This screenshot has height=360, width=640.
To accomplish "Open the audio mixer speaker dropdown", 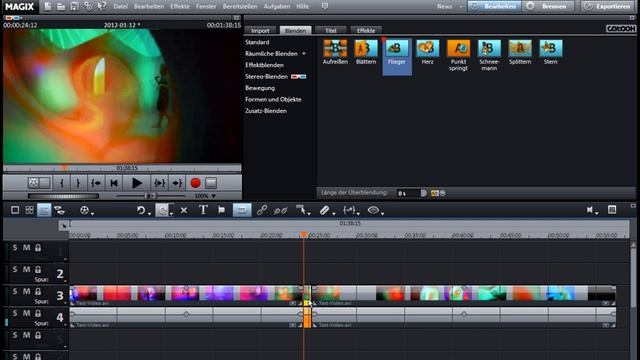I will (x=597, y=213).
